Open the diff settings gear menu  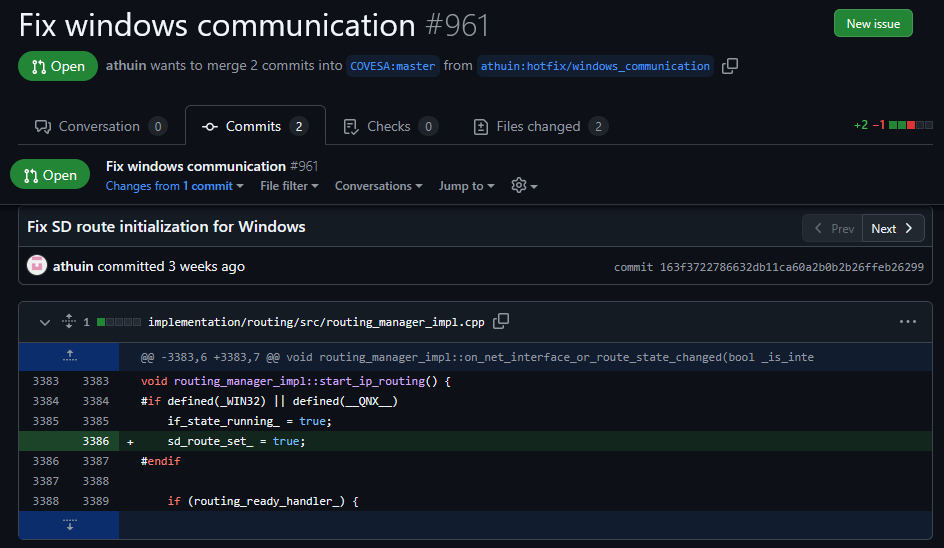[x=524, y=186]
